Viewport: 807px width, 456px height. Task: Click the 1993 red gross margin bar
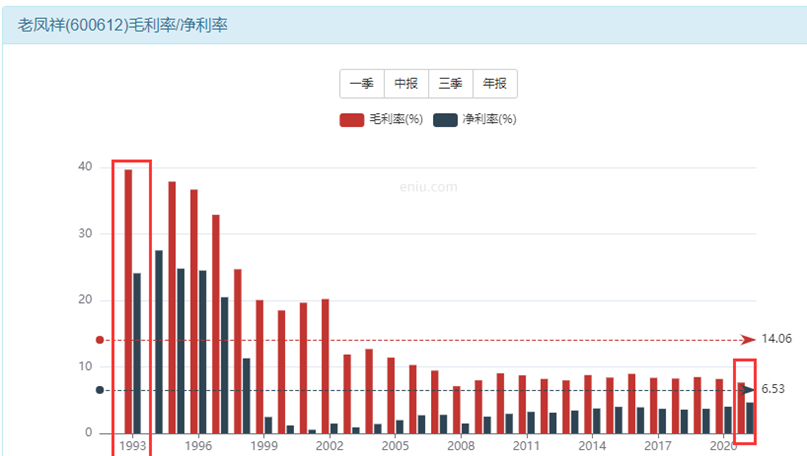tap(128, 302)
